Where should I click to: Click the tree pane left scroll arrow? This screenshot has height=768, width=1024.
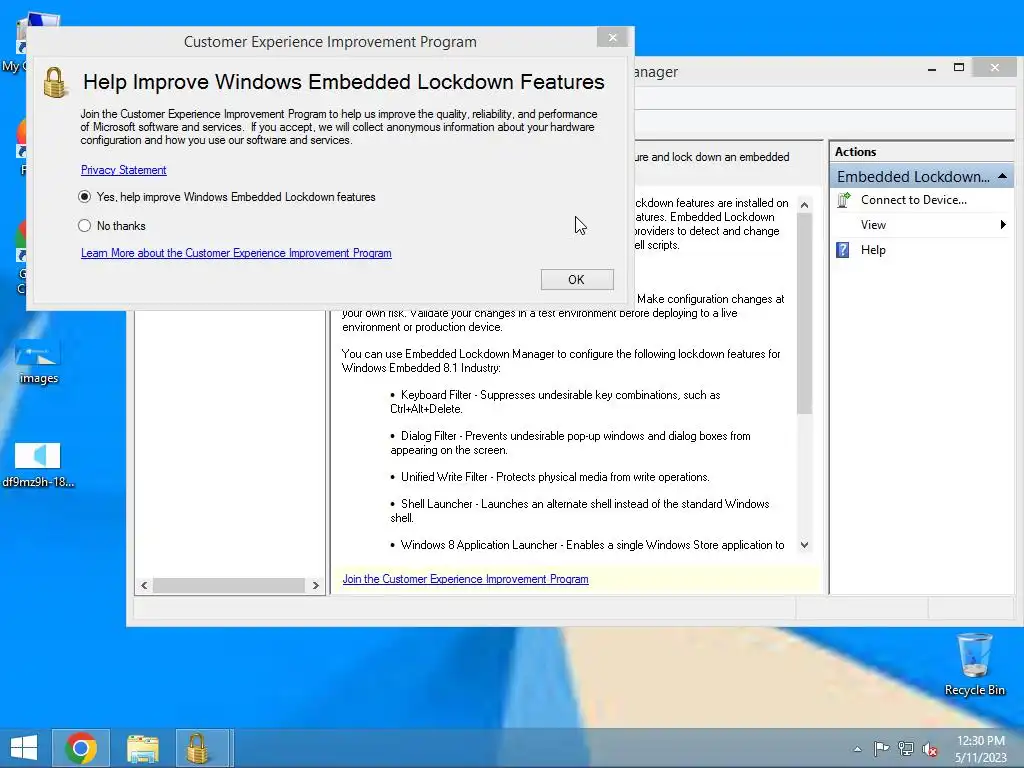pyautogui.click(x=144, y=585)
